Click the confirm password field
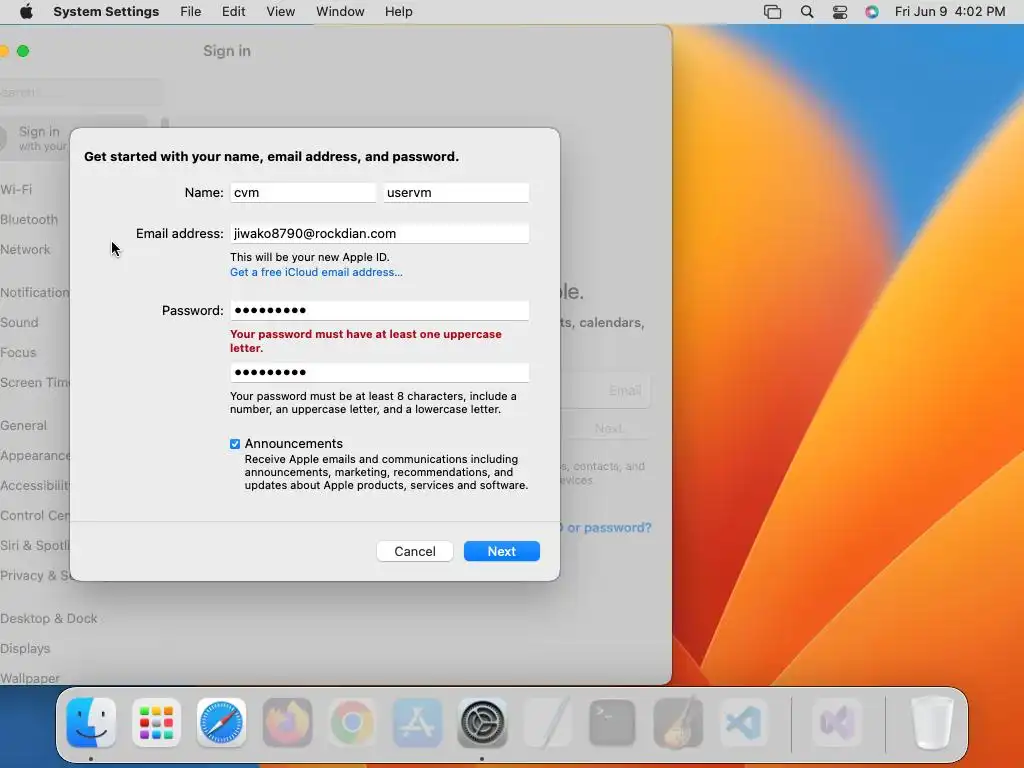This screenshot has width=1024, height=768. [x=379, y=372]
